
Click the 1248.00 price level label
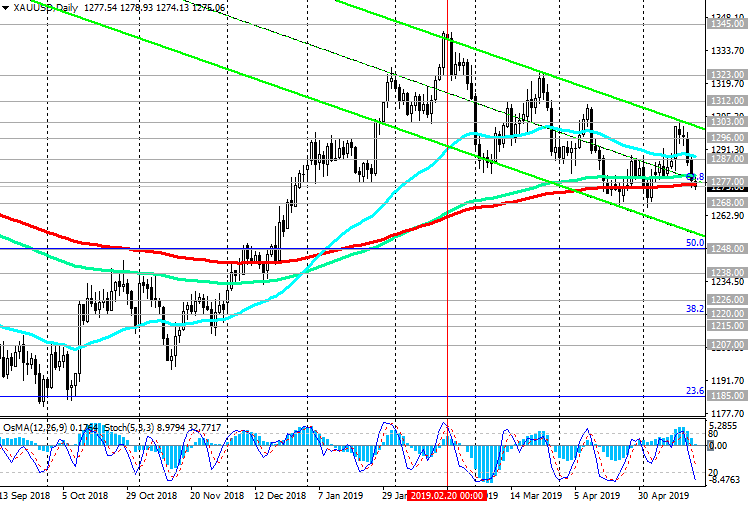tap(727, 249)
